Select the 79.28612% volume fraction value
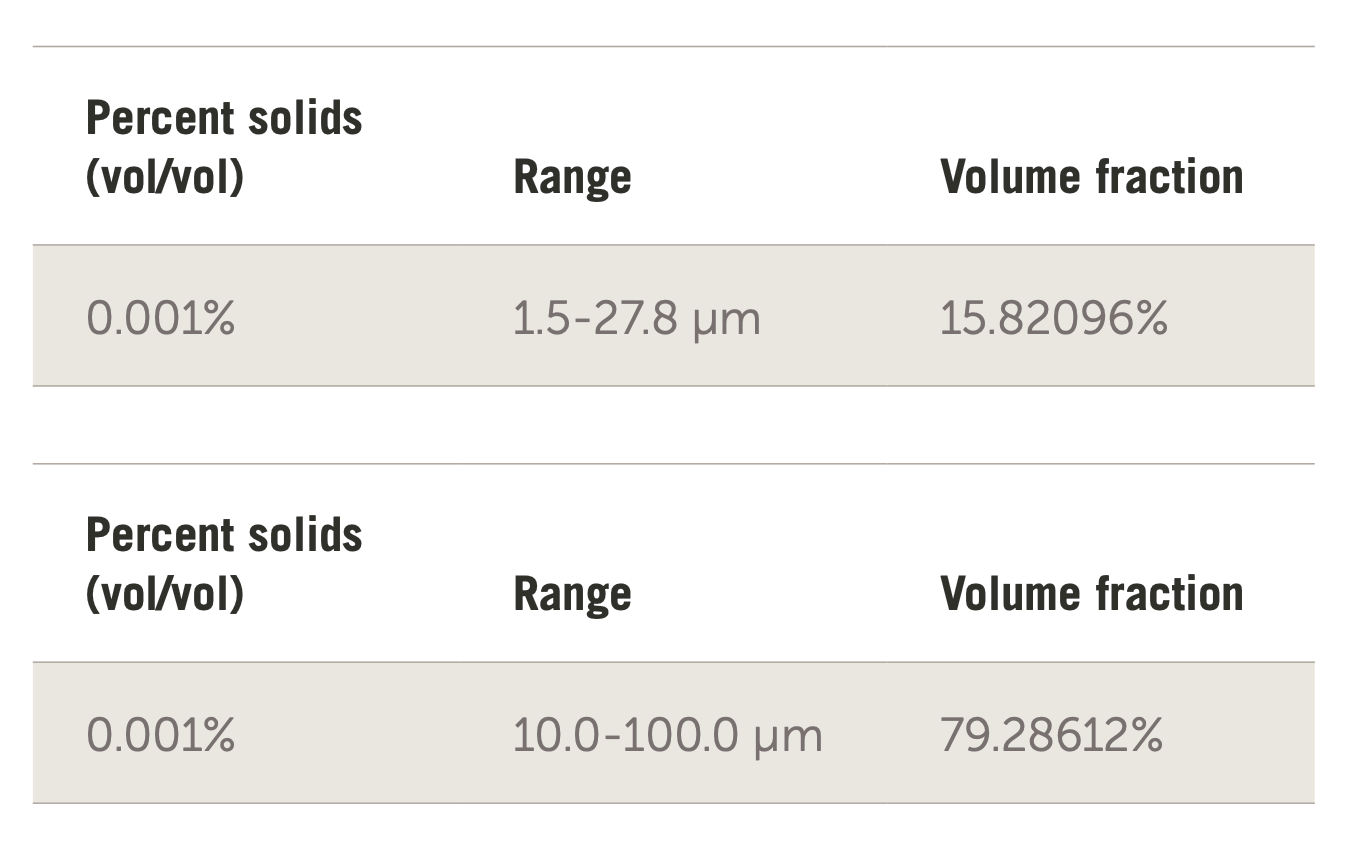Viewport: 1350px width, 858px height. click(1051, 736)
